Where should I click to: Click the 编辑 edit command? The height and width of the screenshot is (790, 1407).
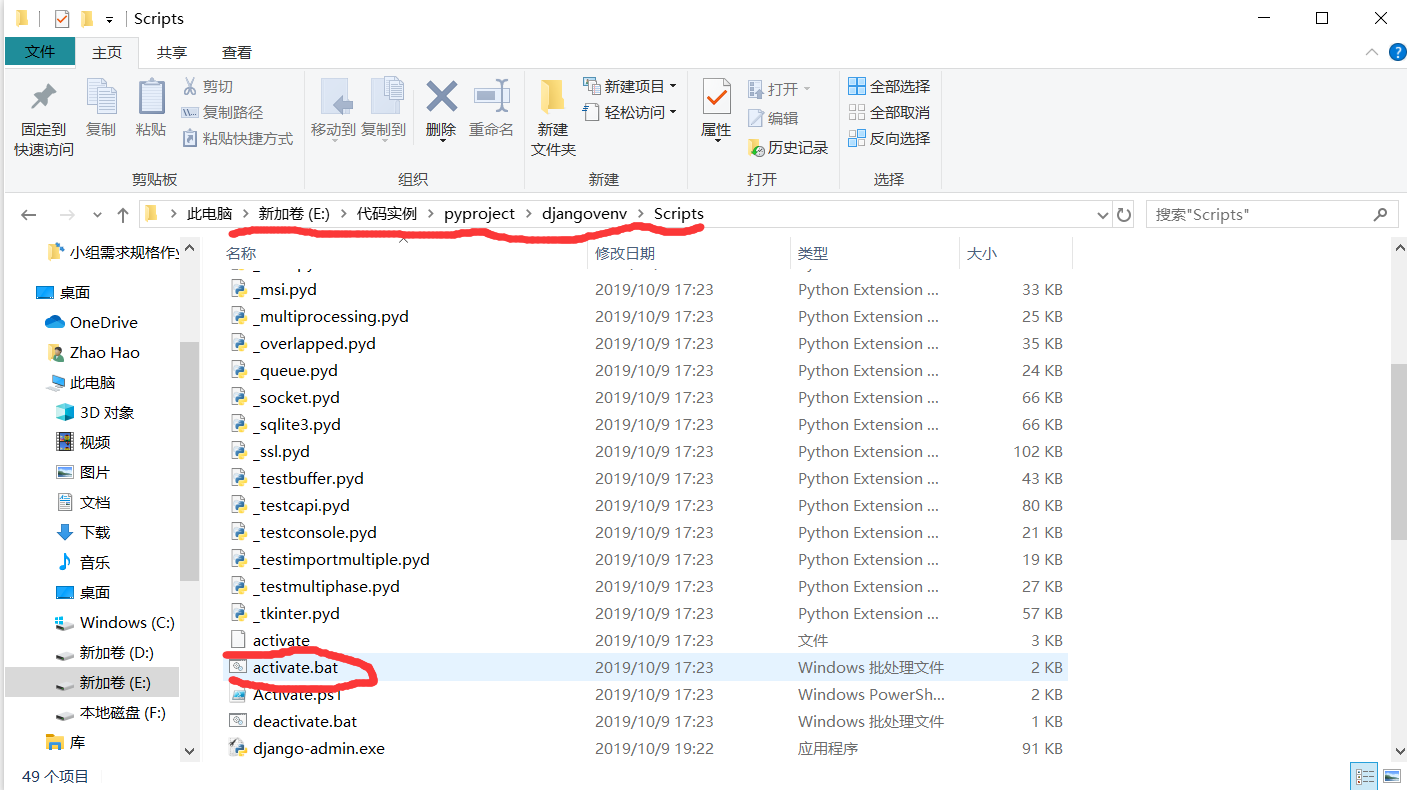[773, 118]
